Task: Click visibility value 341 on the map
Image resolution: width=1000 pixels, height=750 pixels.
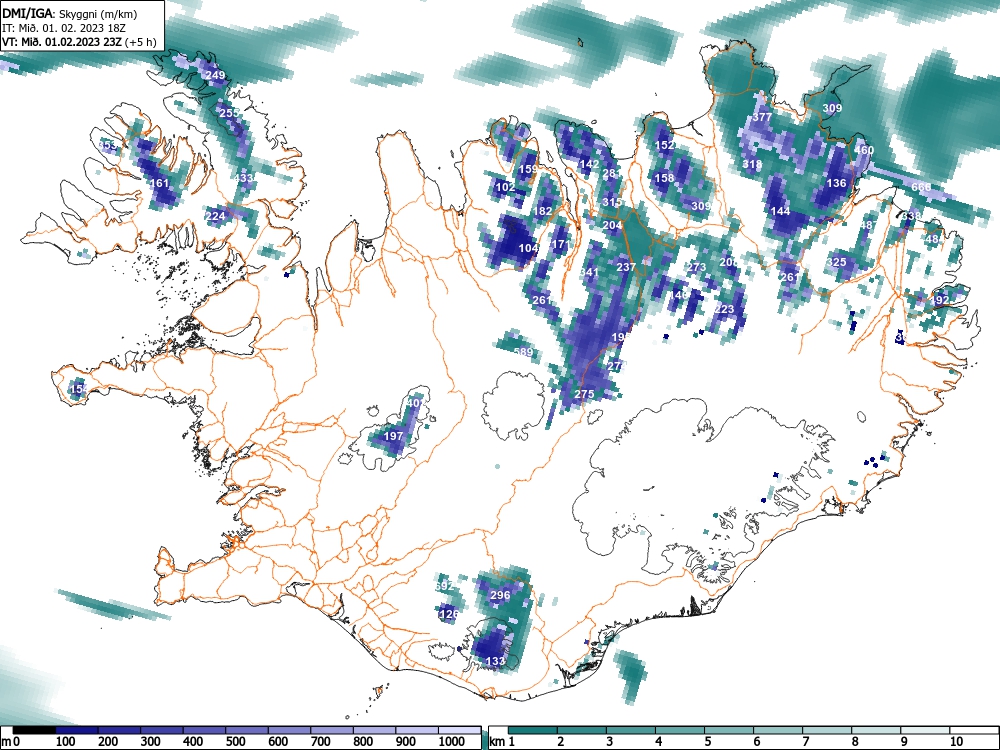Action: coord(589,272)
